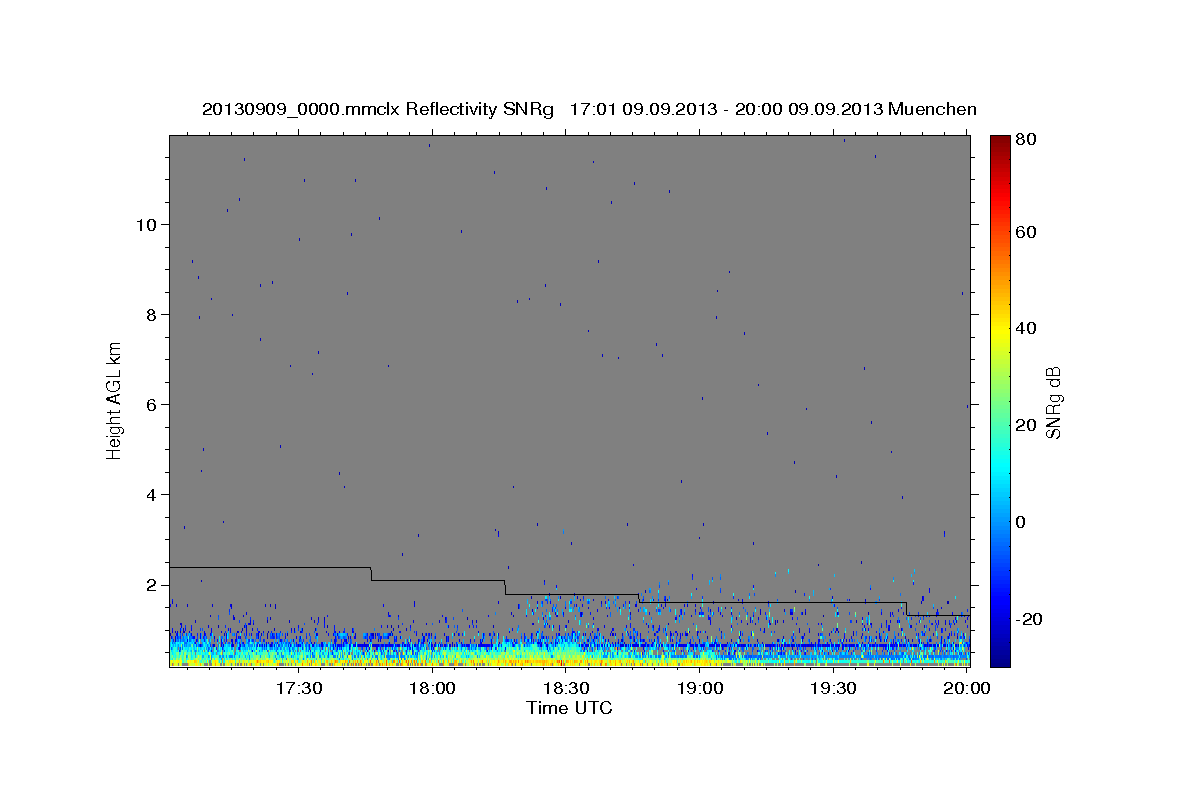Image resolution: width=1200 pixels, height=800 pixels.
Task: Click the colorbar value label 60
Action: point(1026,232)
